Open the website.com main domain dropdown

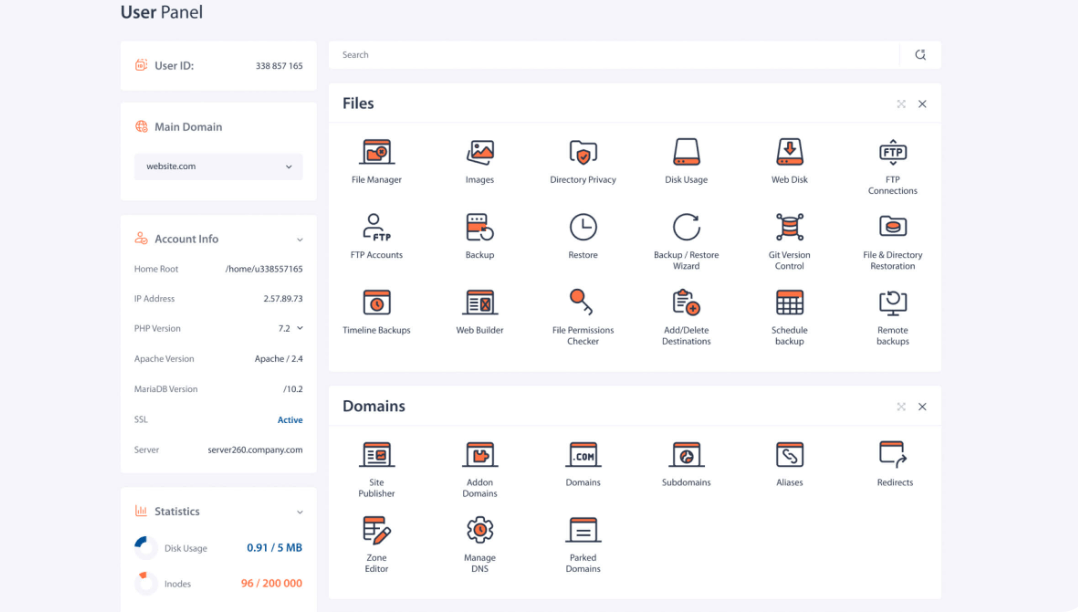tap(218, 167)
